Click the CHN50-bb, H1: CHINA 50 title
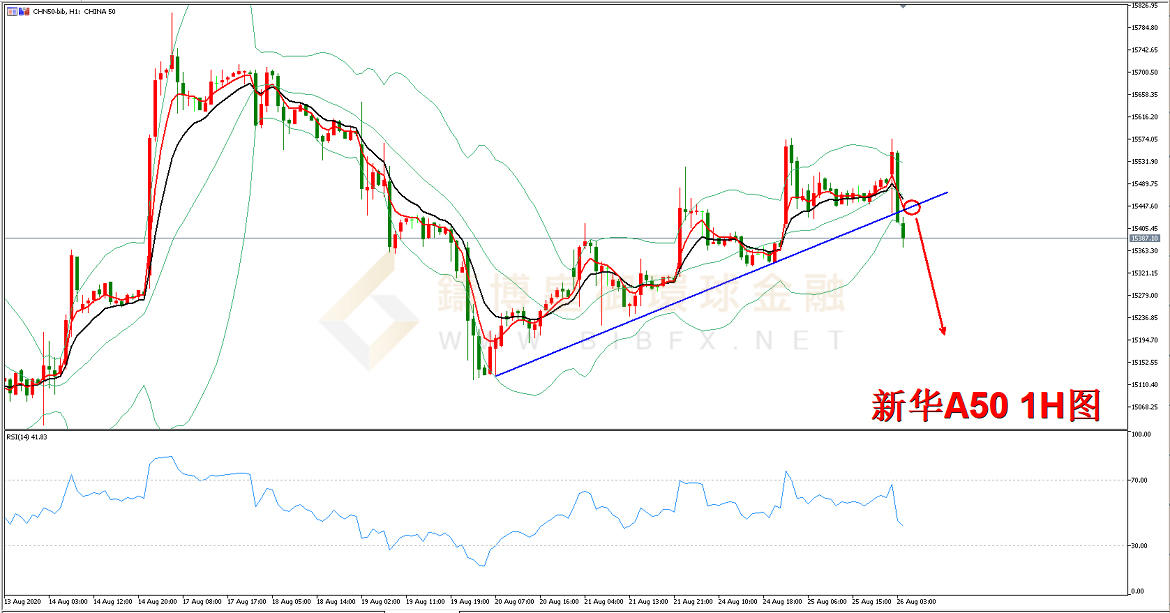The image size is (1170, 613). click(77, 10)
